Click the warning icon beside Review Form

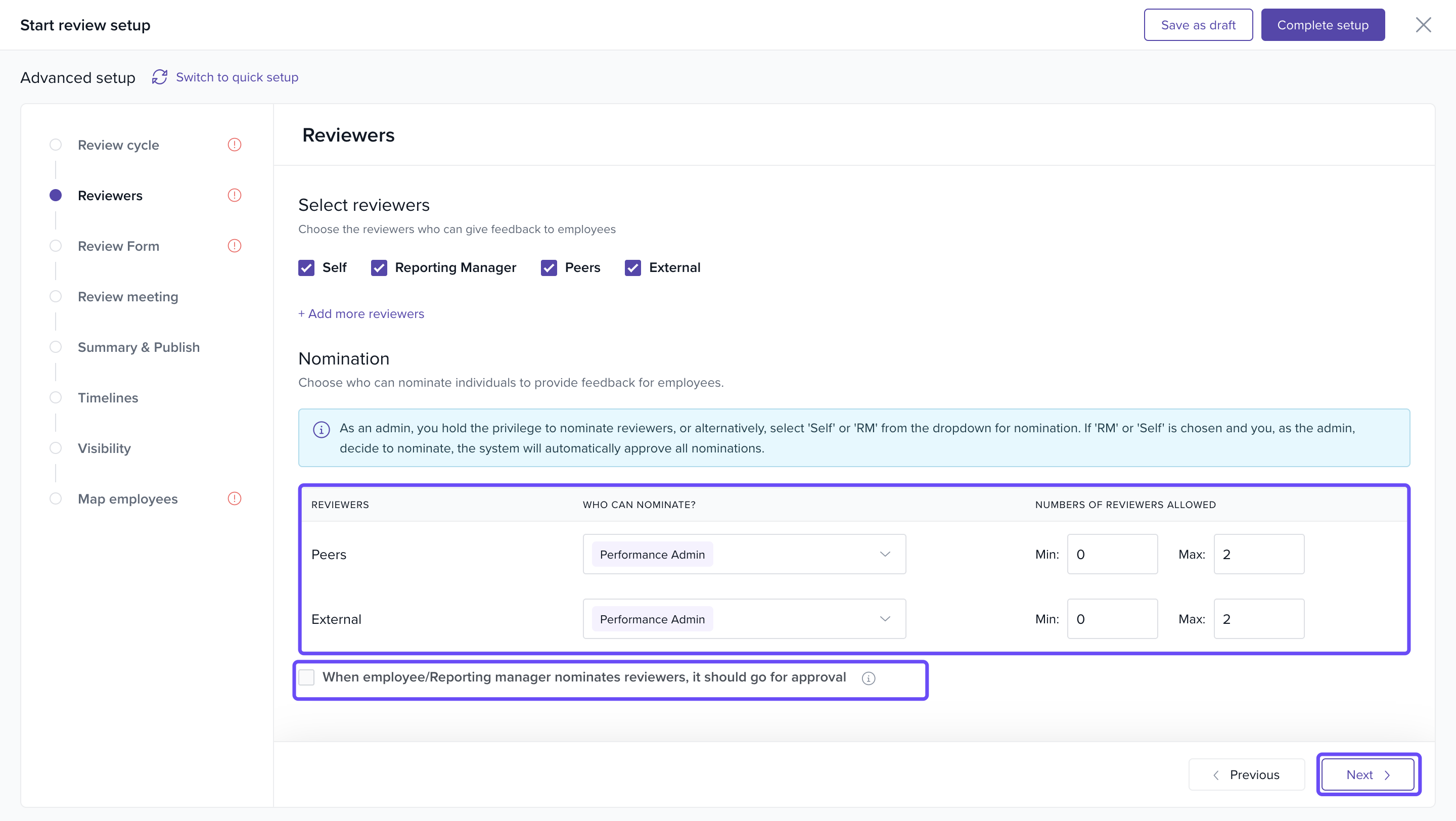click(234, 246)
